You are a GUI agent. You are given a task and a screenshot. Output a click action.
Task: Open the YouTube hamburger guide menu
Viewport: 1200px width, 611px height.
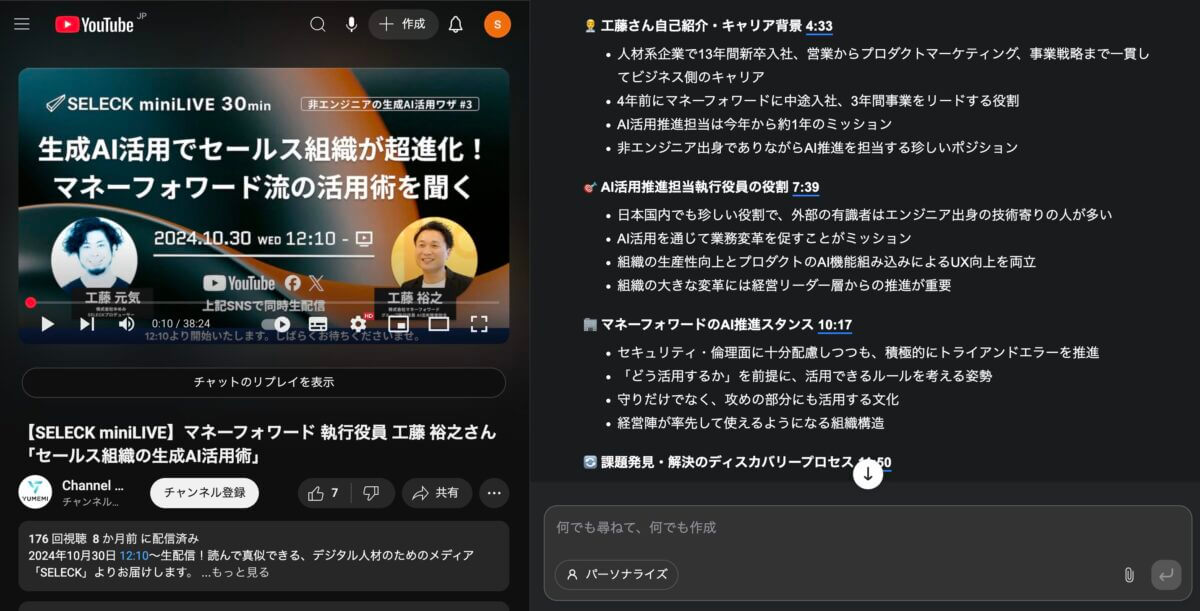22,24
